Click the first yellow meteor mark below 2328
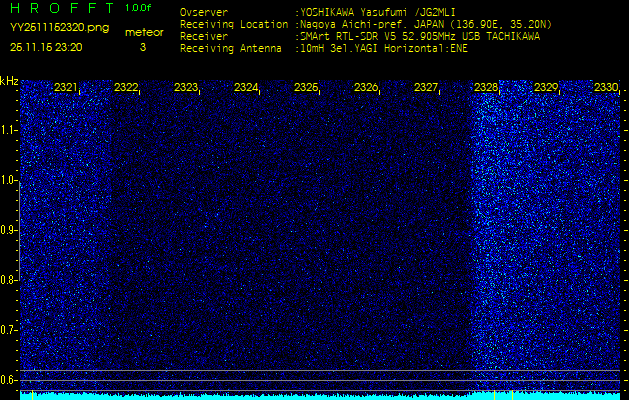The height and width of the screenshot is (400, 629). point(494,395)
